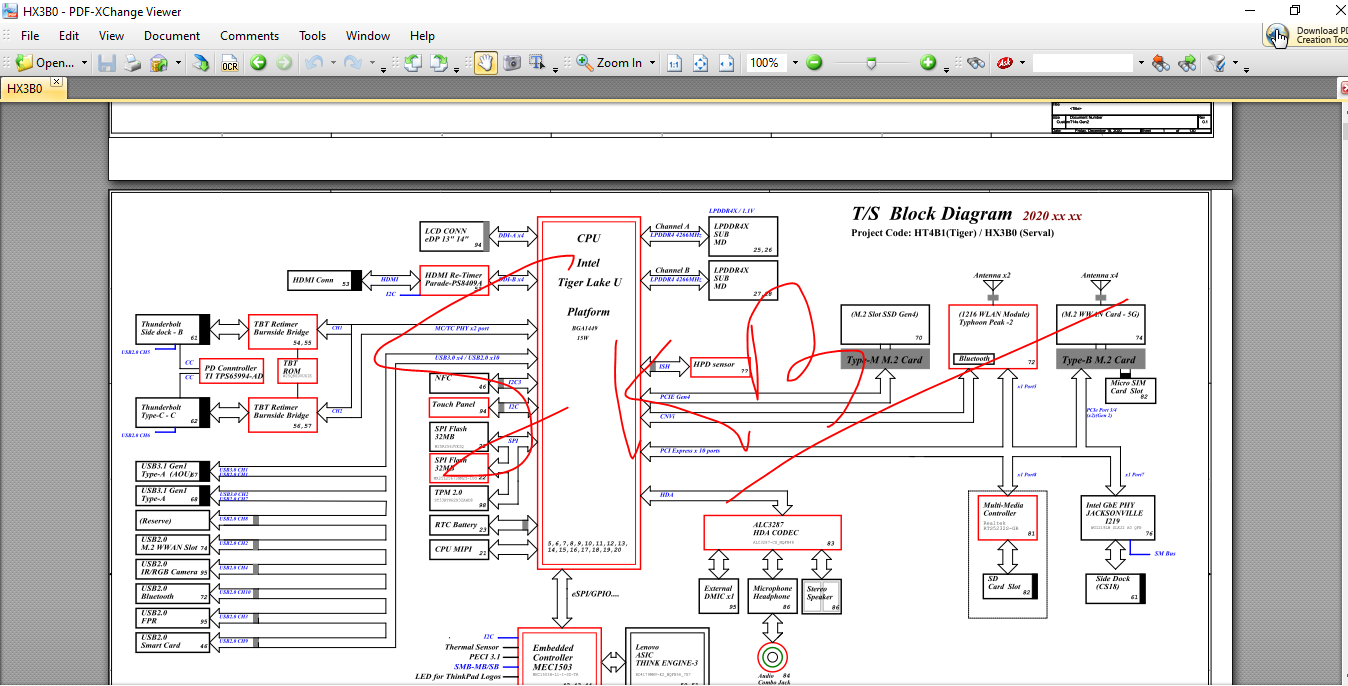
Task: Open the Edit menu
Action: click(x=69, y=36)
